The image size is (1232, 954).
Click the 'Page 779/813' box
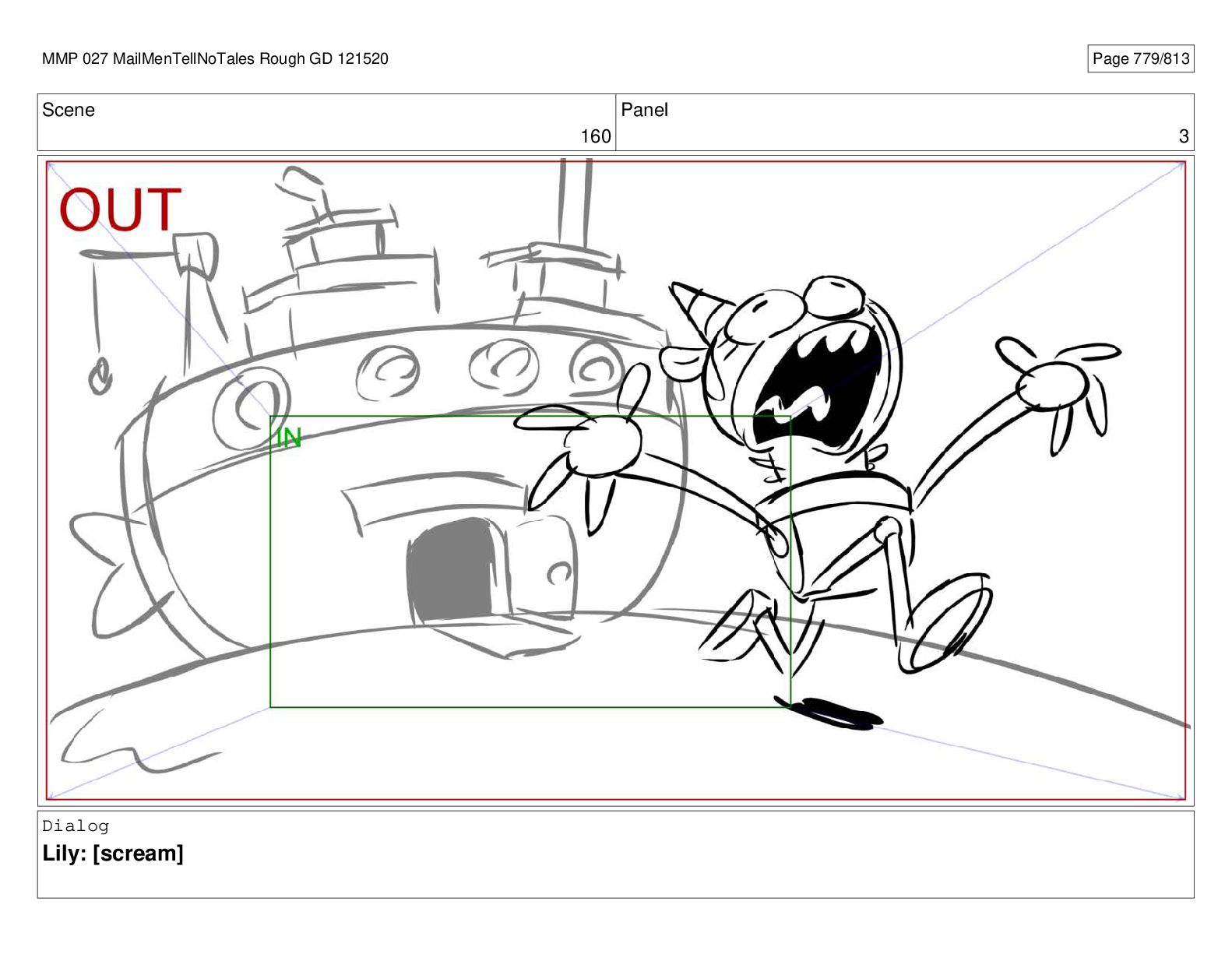1140,58
